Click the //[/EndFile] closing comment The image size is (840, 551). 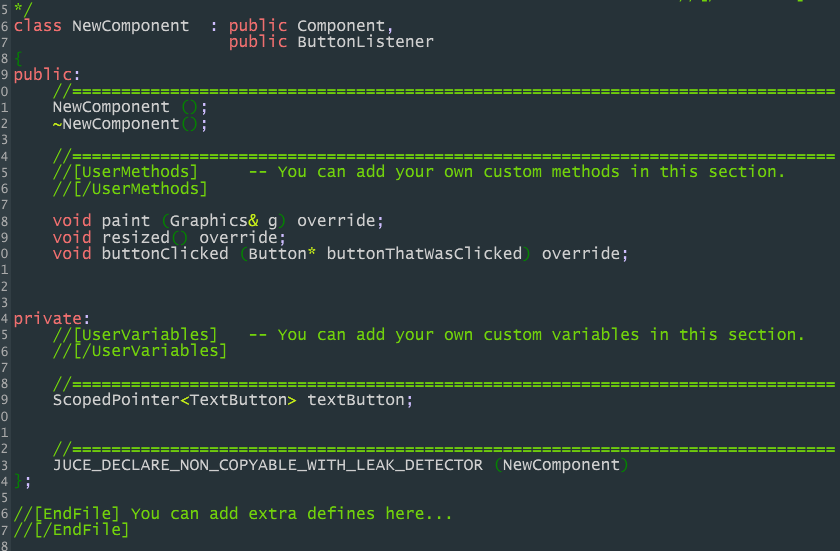72,530
